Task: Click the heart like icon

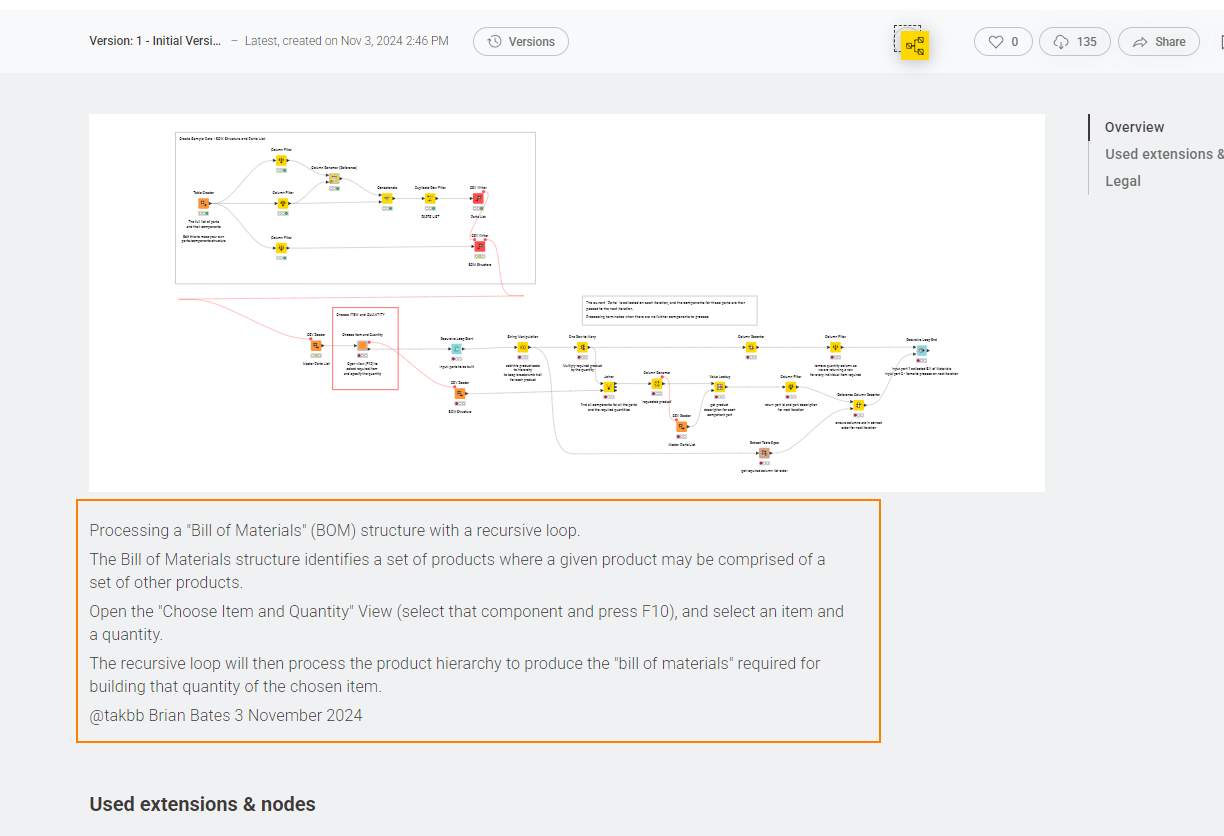Action: (x=995, y=42)
